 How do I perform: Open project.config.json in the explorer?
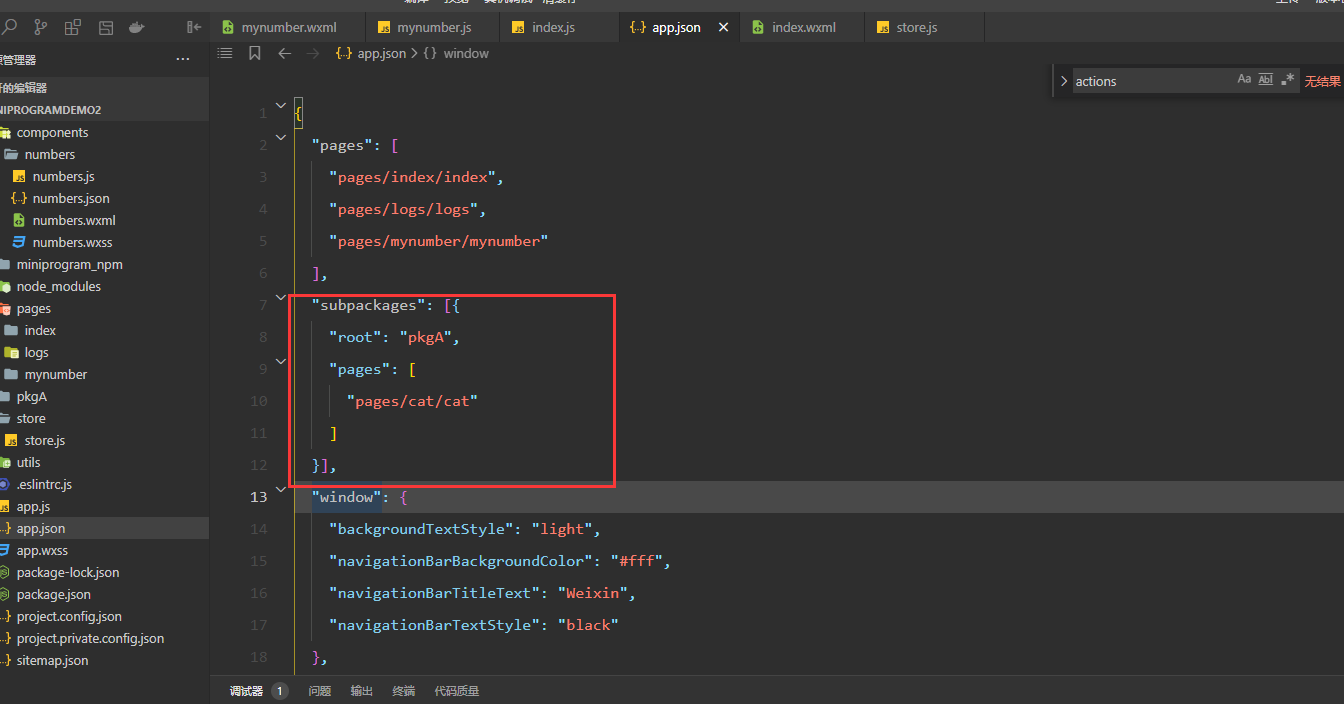[x=104, y=616]
